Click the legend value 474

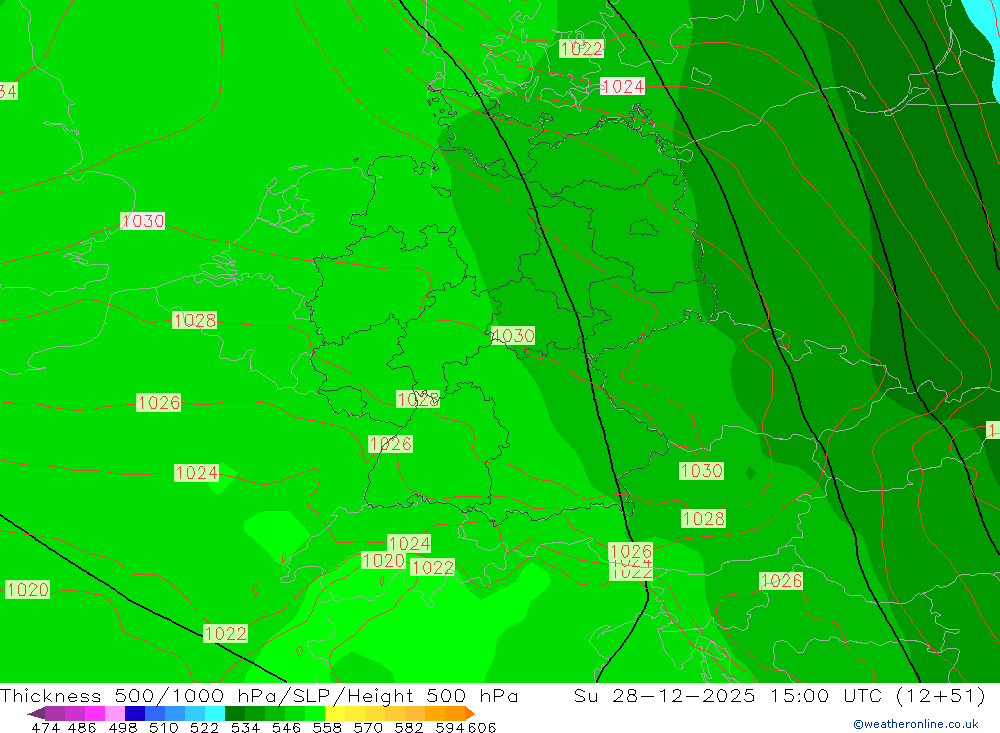(x=45, y=728)
